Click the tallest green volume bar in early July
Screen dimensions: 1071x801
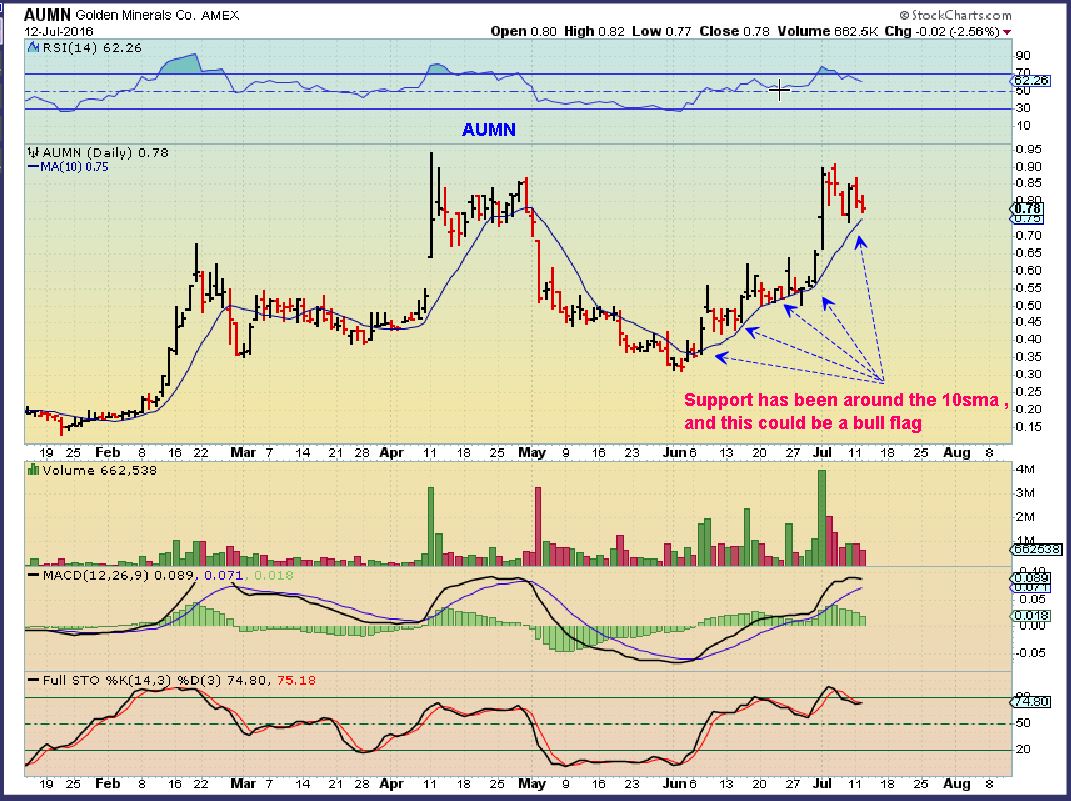tap(822, 518)
